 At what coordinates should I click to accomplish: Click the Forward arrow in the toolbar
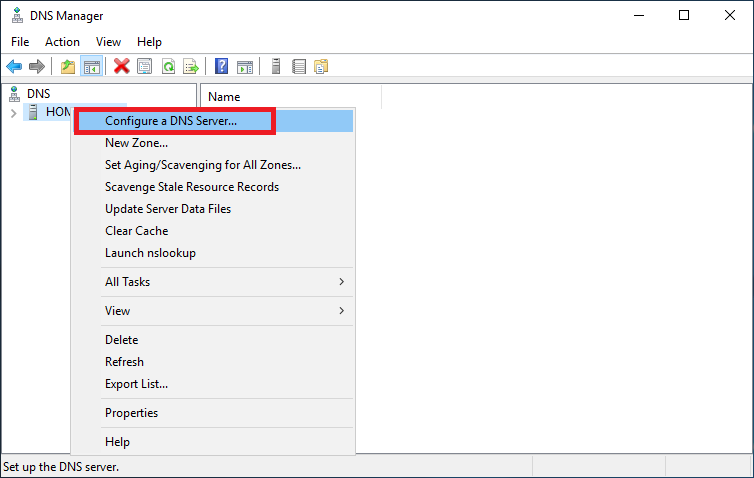(37, 67)
